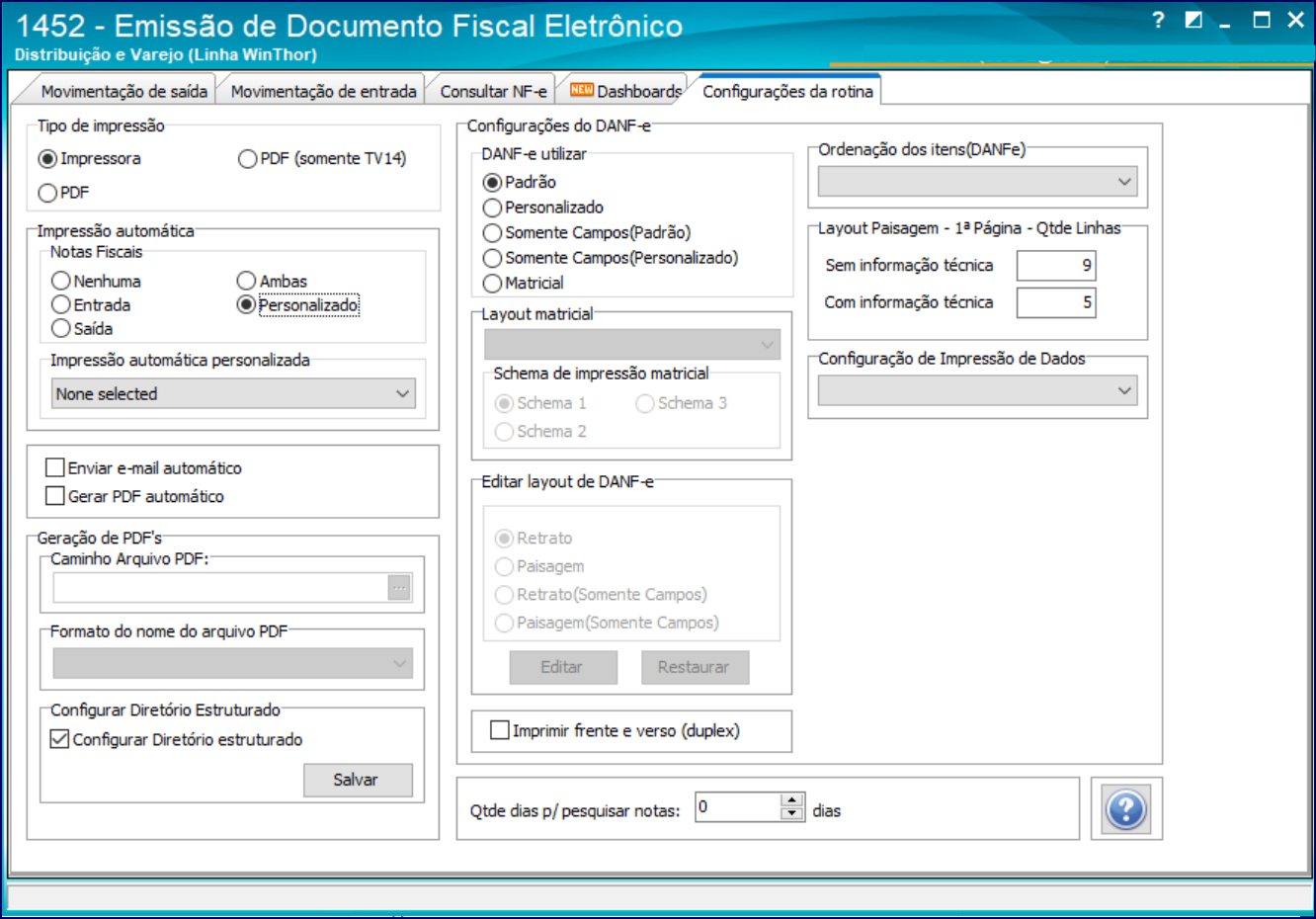
Task: Open the blue help question mark icon
Action: (x=1126, y=810)
